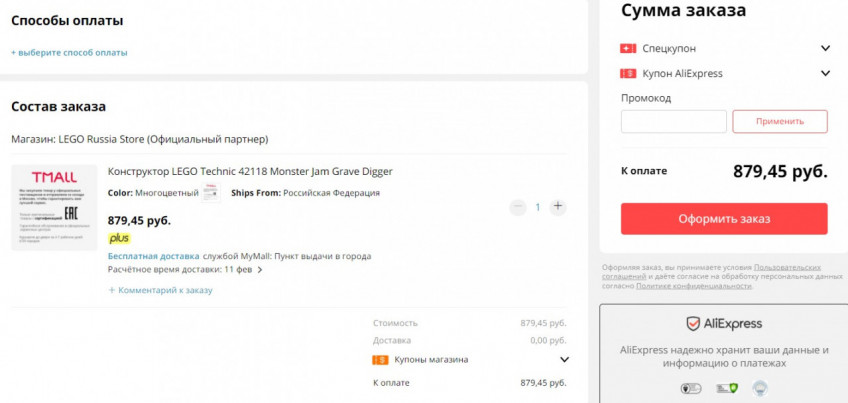Expand the Купоны магазина section

pyautogui.click(x=563, y=360)
